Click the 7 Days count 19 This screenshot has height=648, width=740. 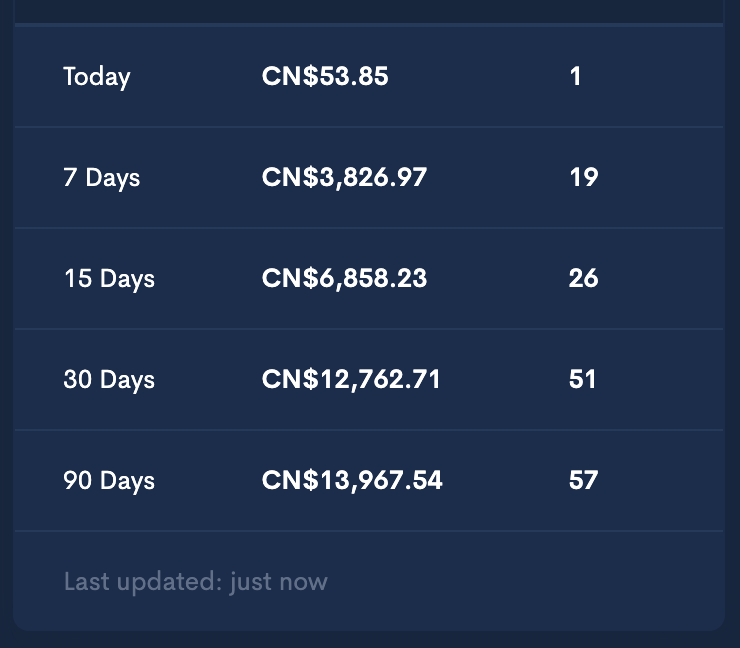584,177
